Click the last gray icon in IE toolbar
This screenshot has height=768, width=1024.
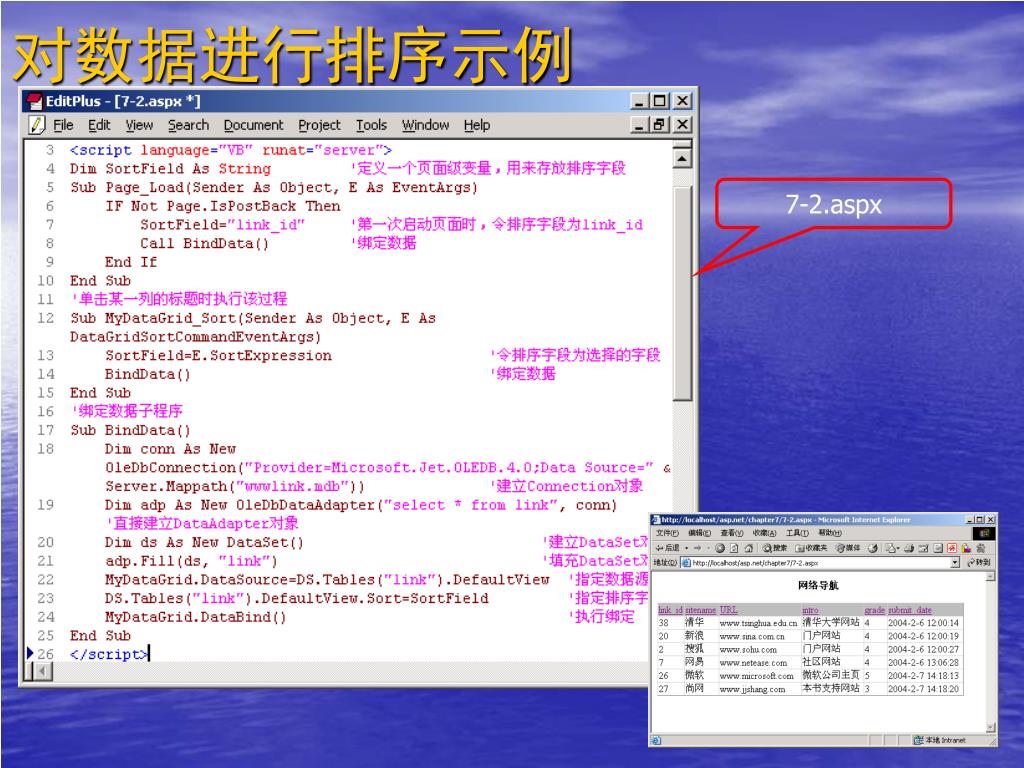pos(981,548)
